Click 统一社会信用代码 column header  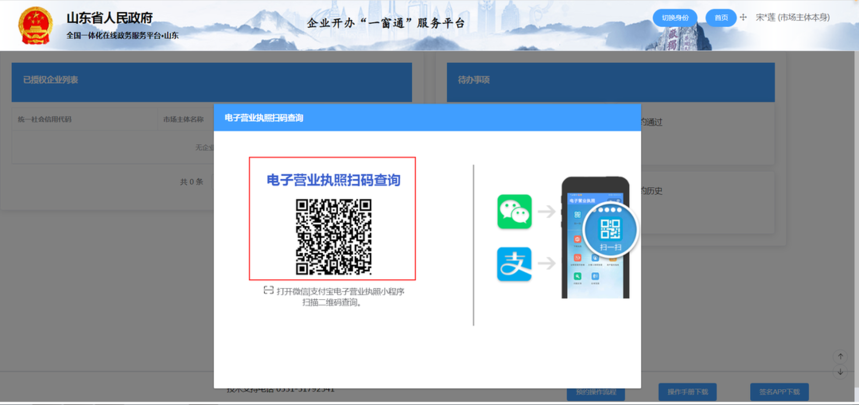(x=44, y=119)
